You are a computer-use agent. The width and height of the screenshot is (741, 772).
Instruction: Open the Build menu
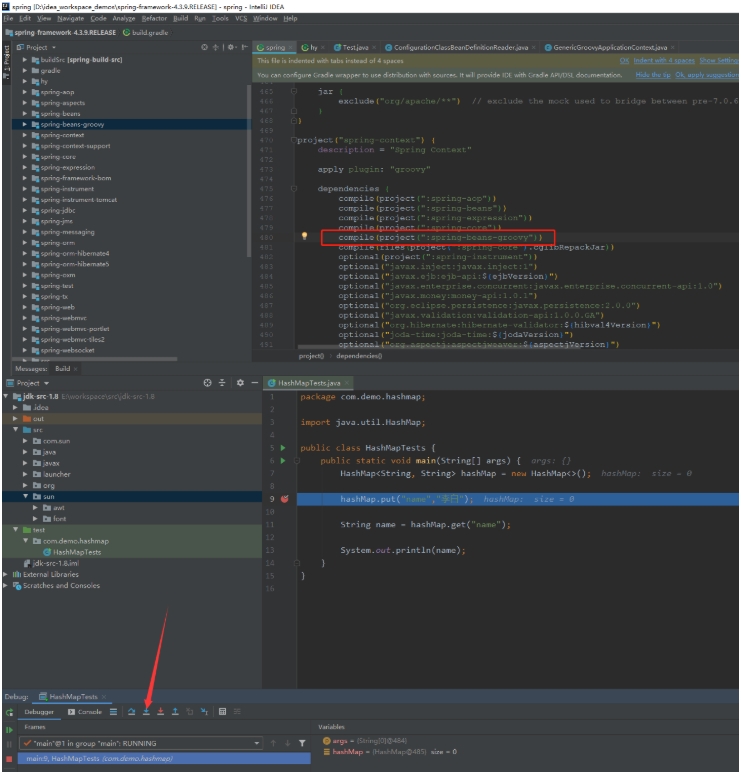[180, 18]
